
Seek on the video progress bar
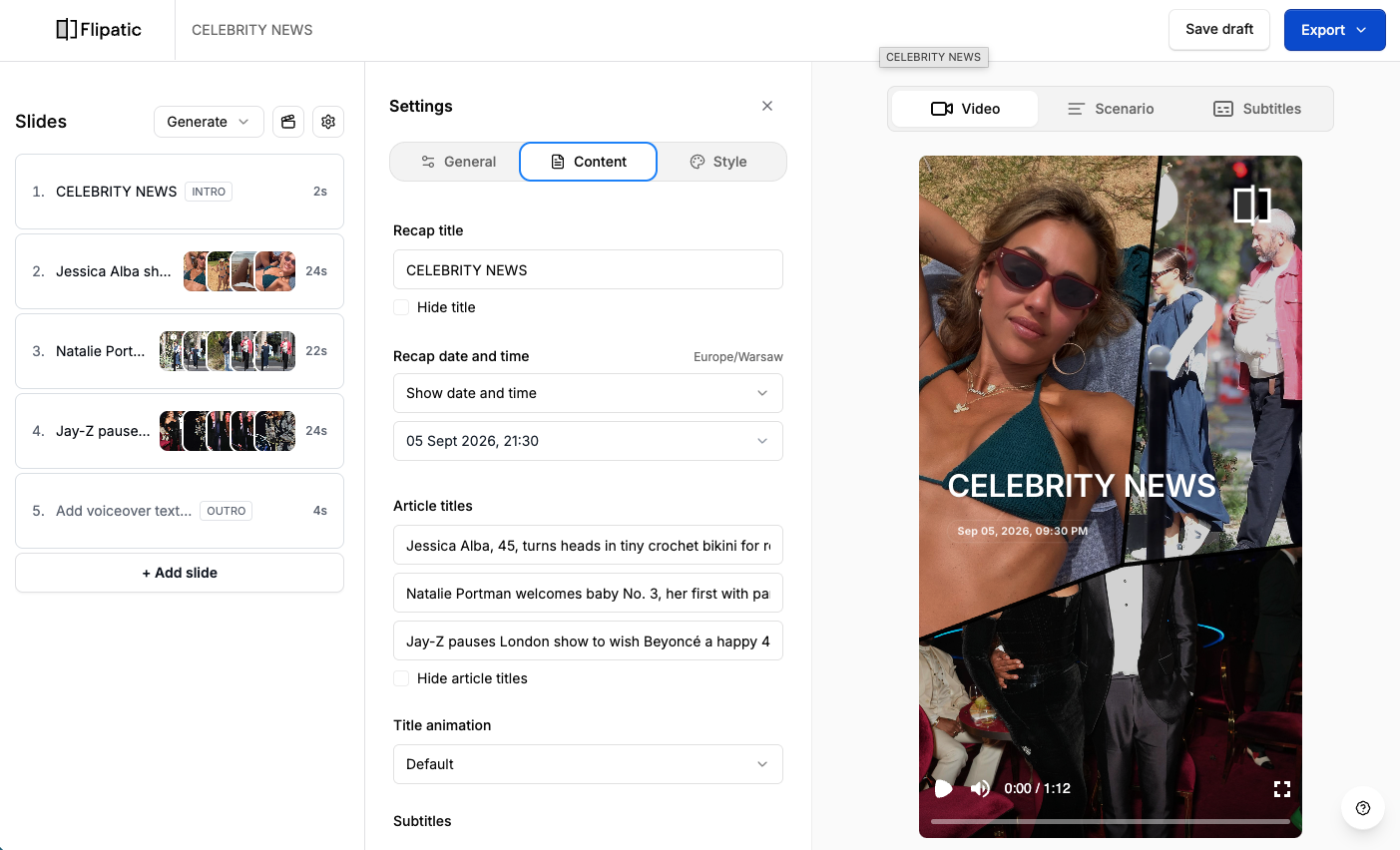point(1111,821)
